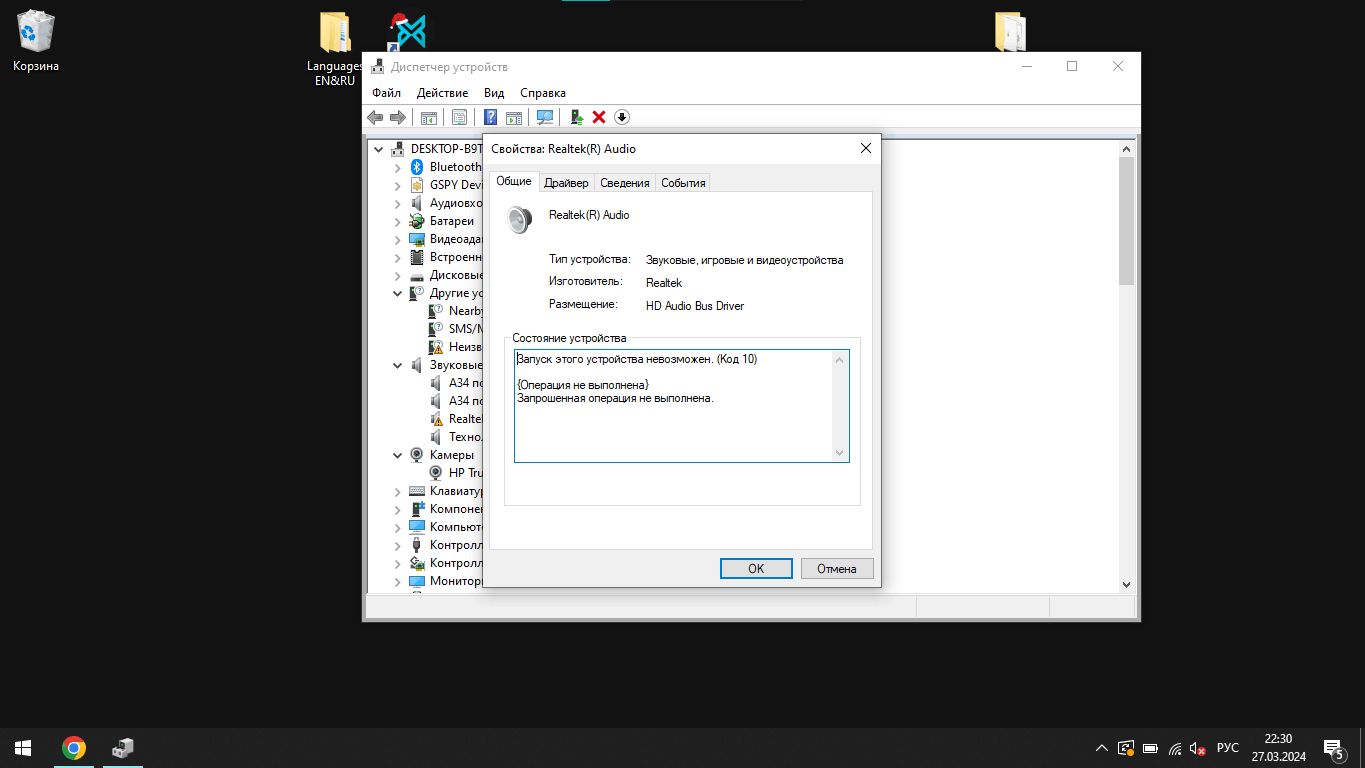This screenshot has width=1365, height=768.
Task: Select the Nearby device row
Action: [455, 311]
